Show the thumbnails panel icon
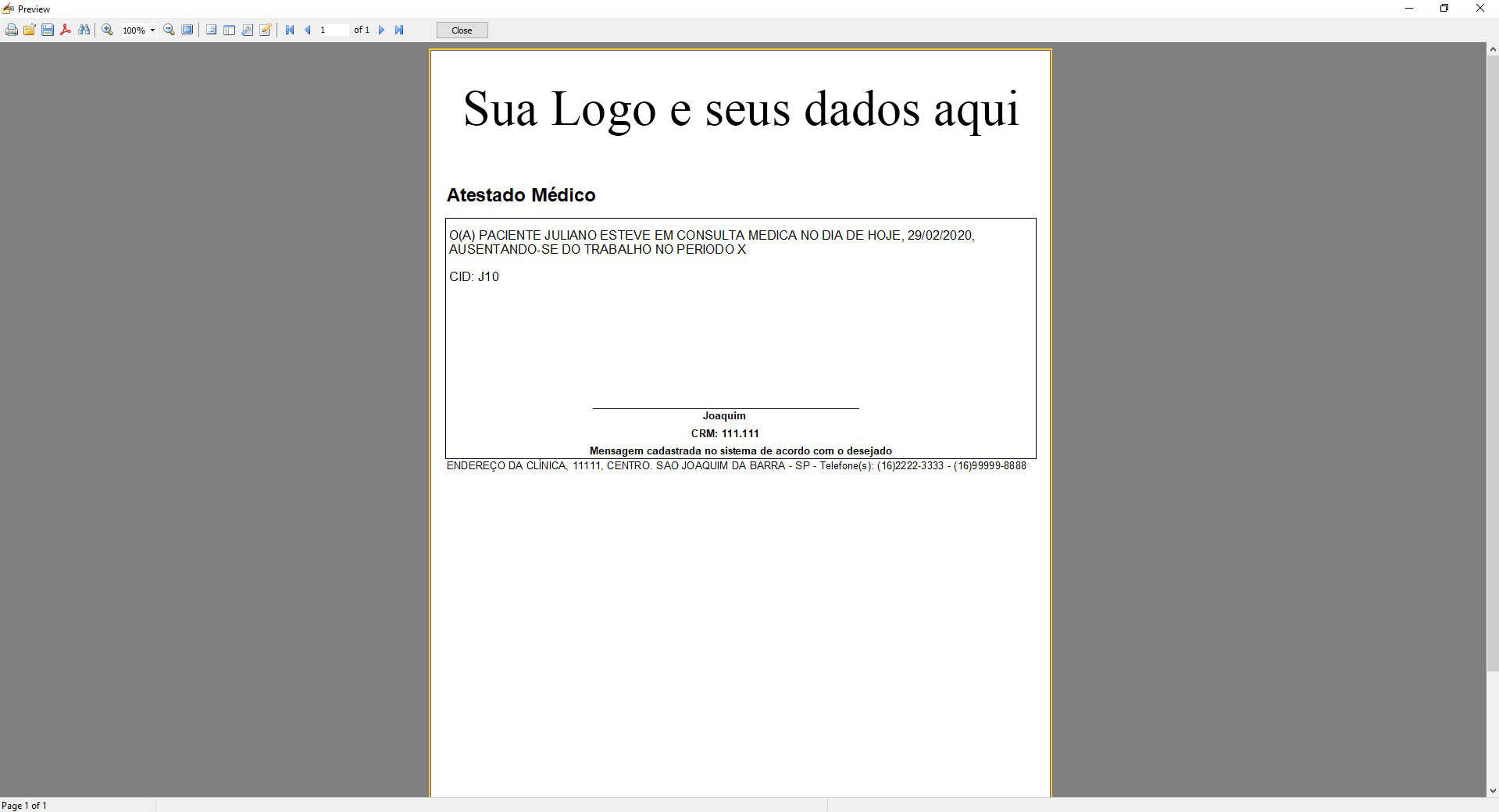 (x=229, y=30)
